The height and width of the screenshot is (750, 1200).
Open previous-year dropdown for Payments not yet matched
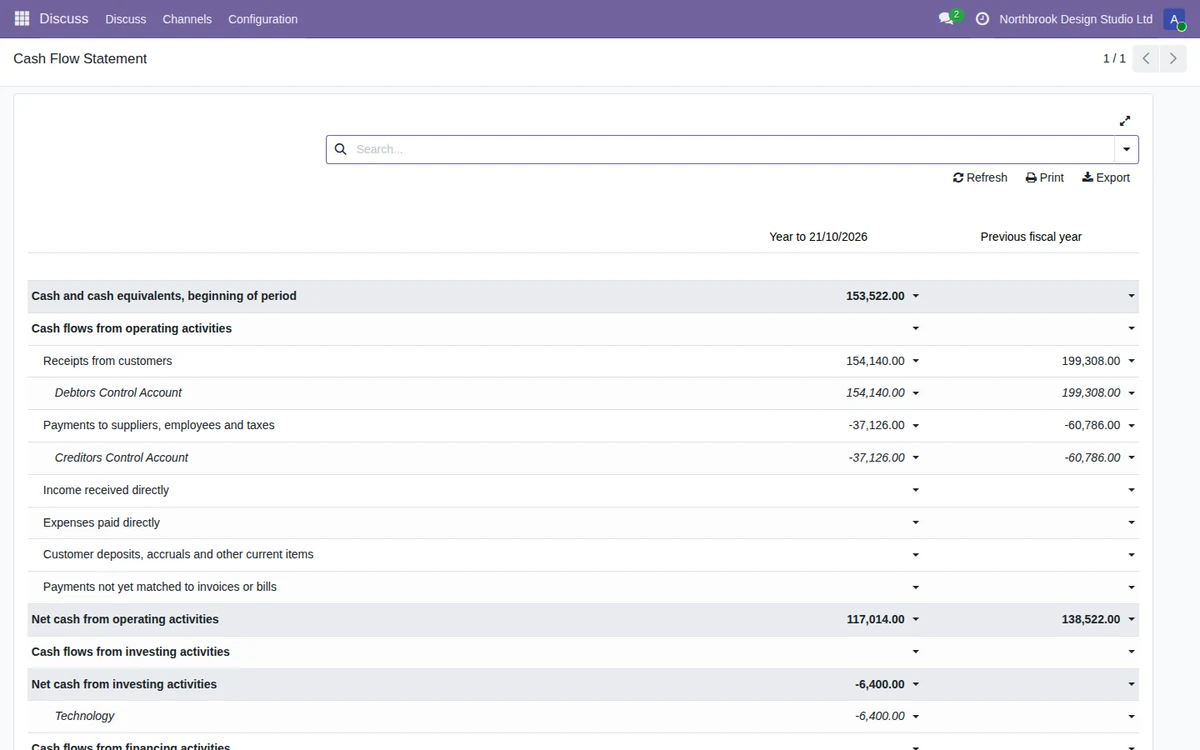click(x=1132, y=588)
